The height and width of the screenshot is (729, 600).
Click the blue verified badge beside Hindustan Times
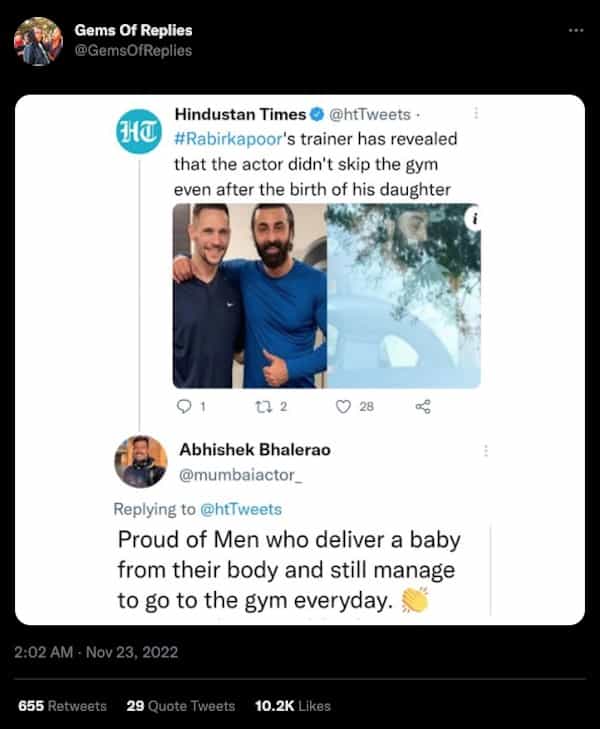(317, 117)
